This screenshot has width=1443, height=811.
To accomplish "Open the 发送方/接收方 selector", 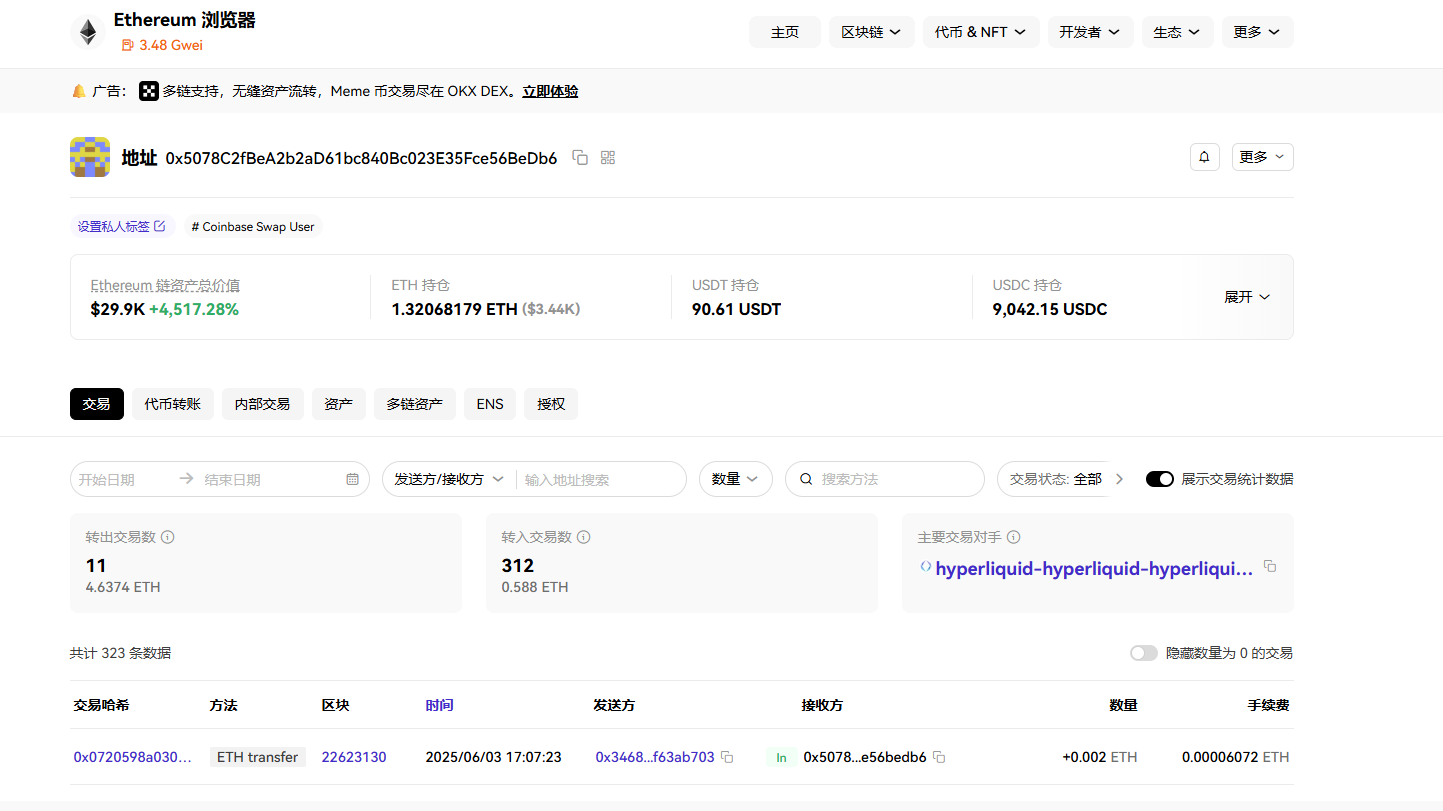I will [449, 479].
